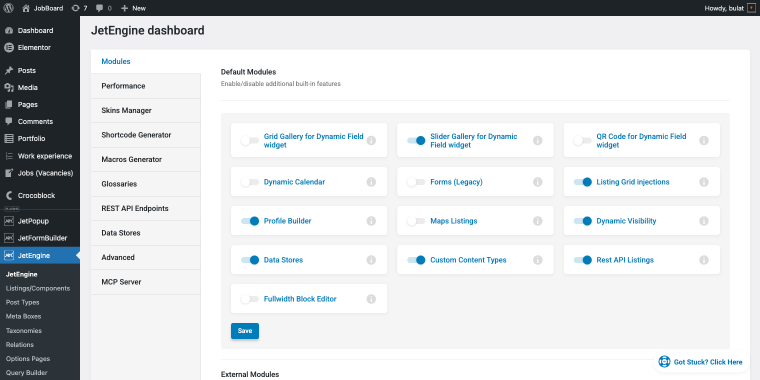This screenshot has width=760, height=380.
Task: Click the Posts pin icon
Action: pos(9,70)
